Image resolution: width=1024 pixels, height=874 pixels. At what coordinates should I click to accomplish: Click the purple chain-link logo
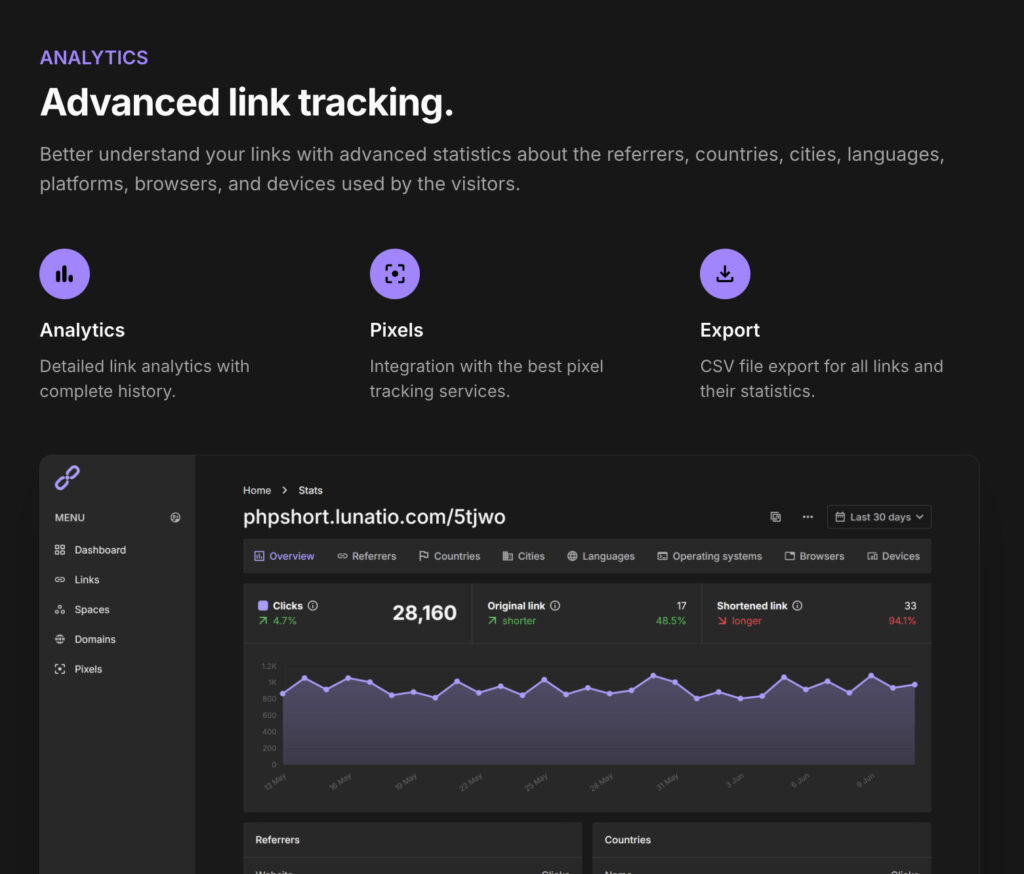pyautogui.click(x=67, y=478)
